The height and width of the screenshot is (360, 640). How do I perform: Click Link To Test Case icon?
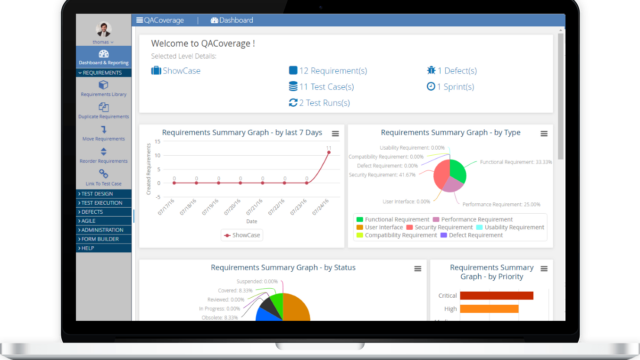click(104, 174)
